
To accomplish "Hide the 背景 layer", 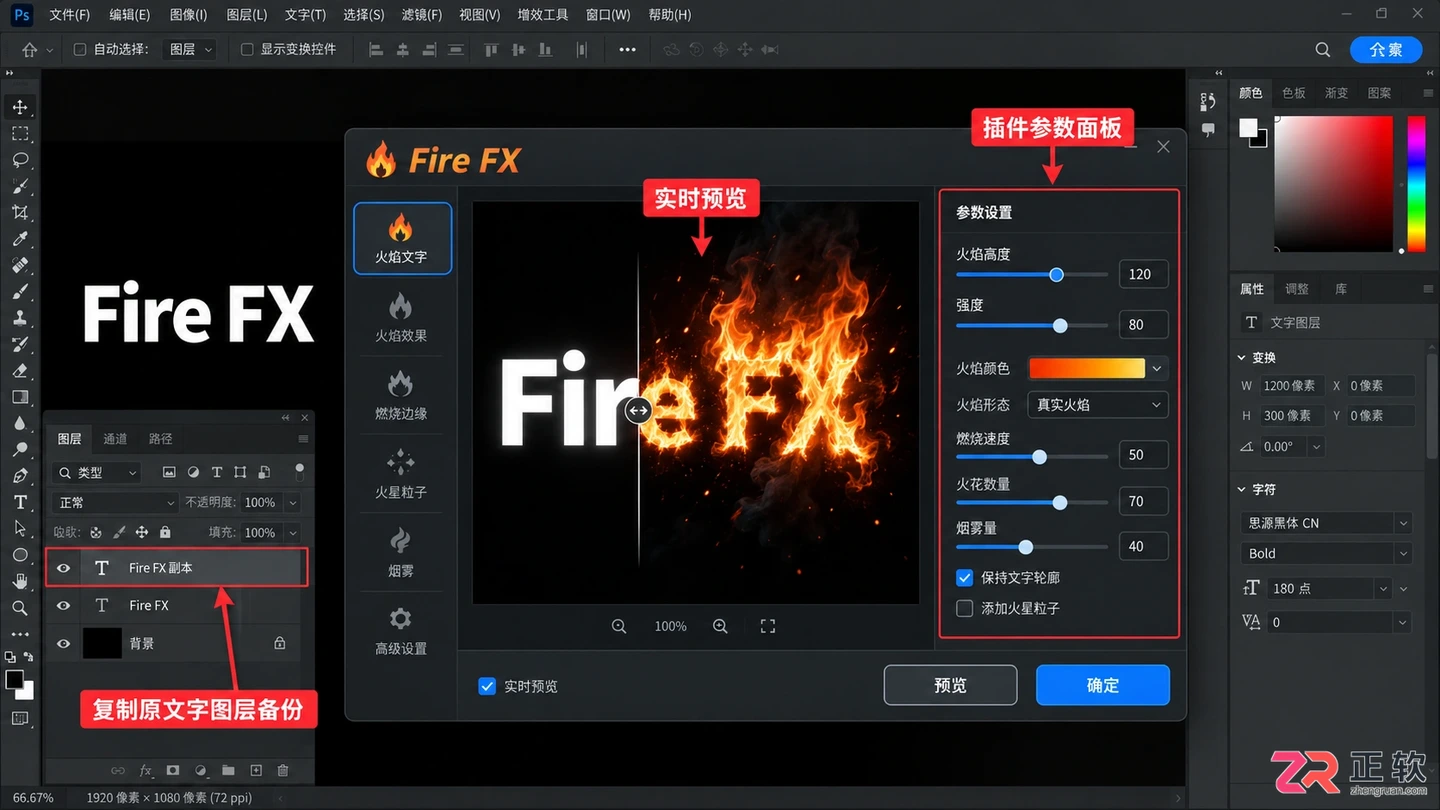I will [x=64, y=644].
